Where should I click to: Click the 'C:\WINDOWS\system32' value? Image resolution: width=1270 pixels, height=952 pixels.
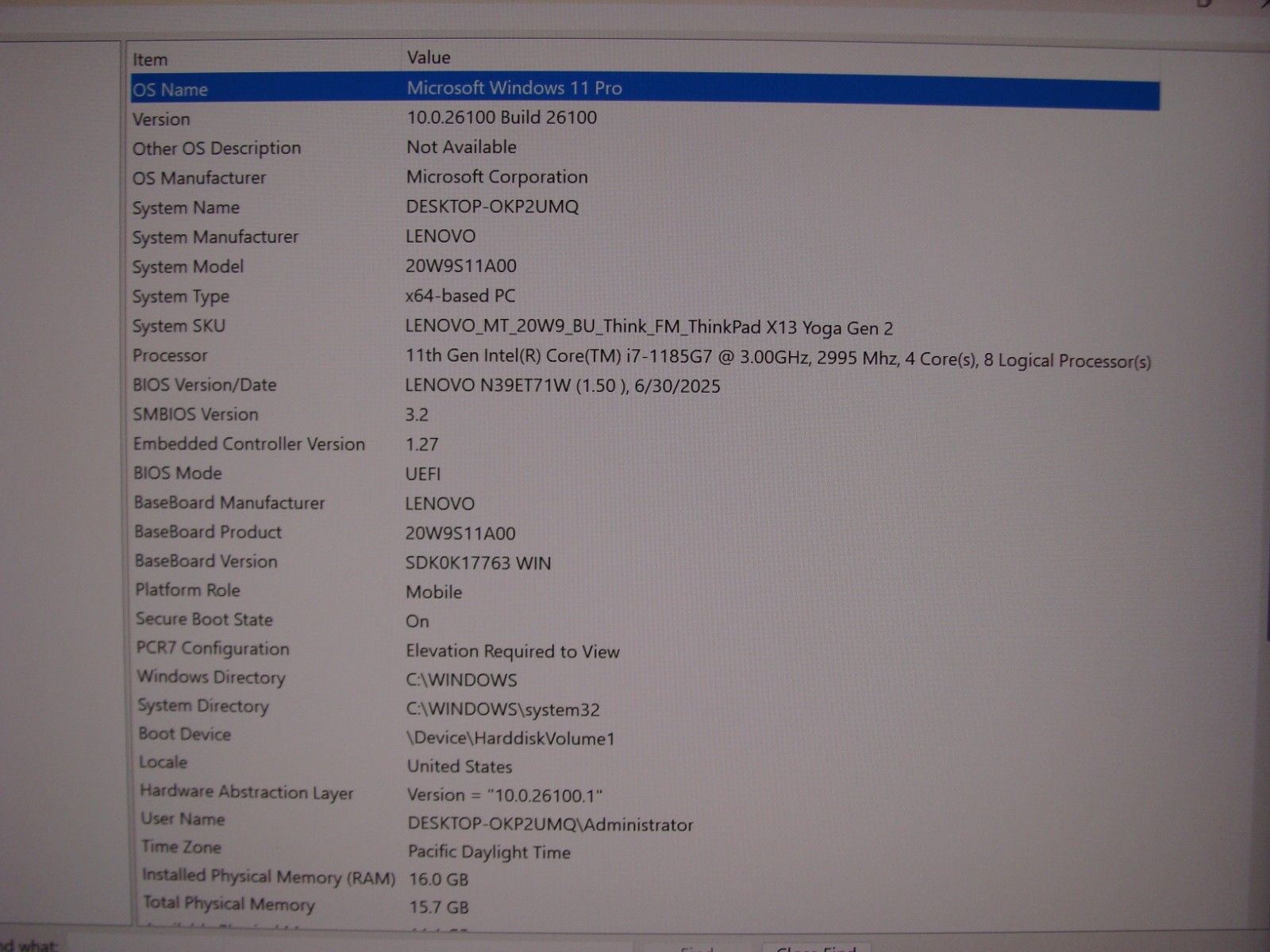[x=503, y=710]
